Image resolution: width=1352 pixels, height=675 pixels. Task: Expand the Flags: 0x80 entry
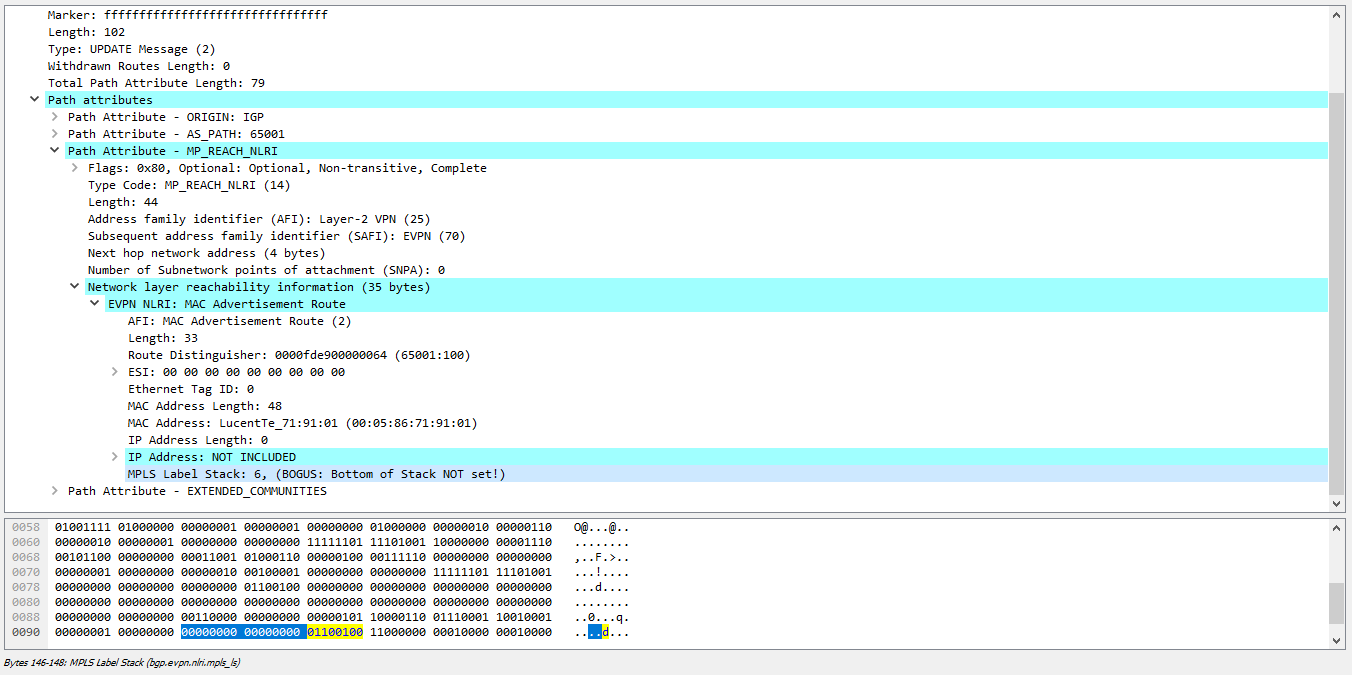(x=75, y=168)
